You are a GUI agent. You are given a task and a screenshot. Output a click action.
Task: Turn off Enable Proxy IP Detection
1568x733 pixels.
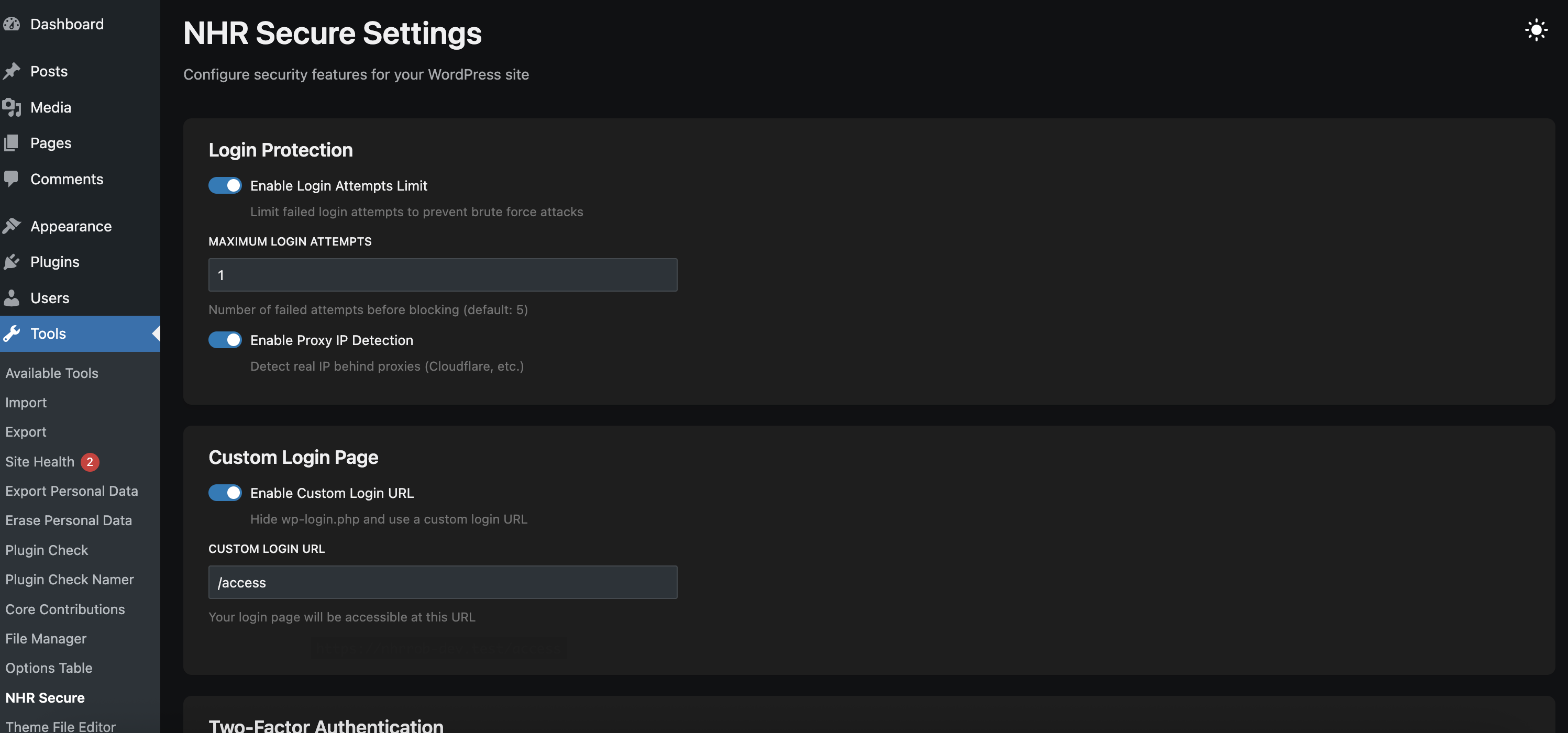pos(225,340)
